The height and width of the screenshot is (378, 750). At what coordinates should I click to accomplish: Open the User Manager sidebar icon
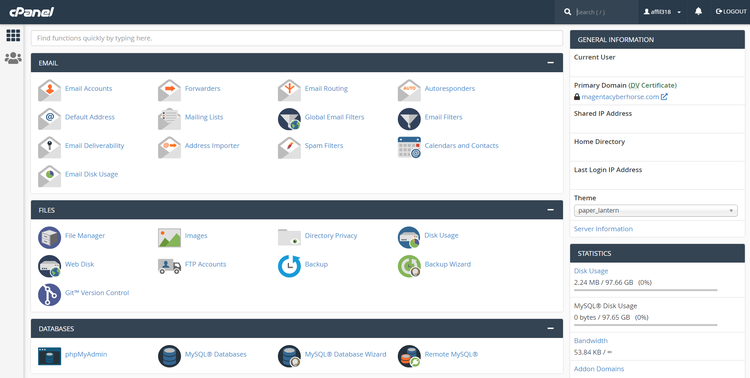click(13, 58)
